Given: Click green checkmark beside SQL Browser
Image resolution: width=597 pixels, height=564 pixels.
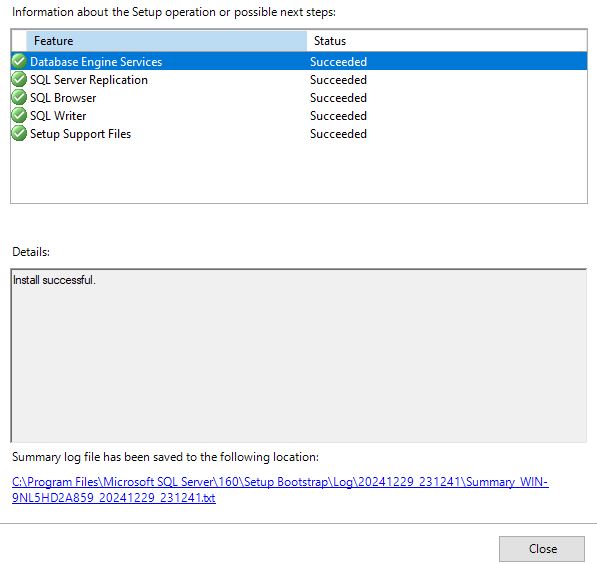Looking at the screenshot, I should 19,97.
